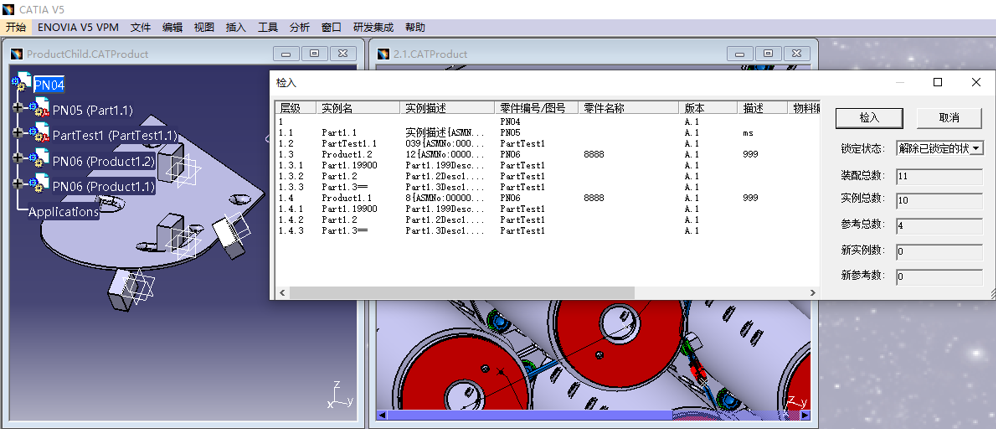
Task: Open the 视图 menu
Action: 204,27
